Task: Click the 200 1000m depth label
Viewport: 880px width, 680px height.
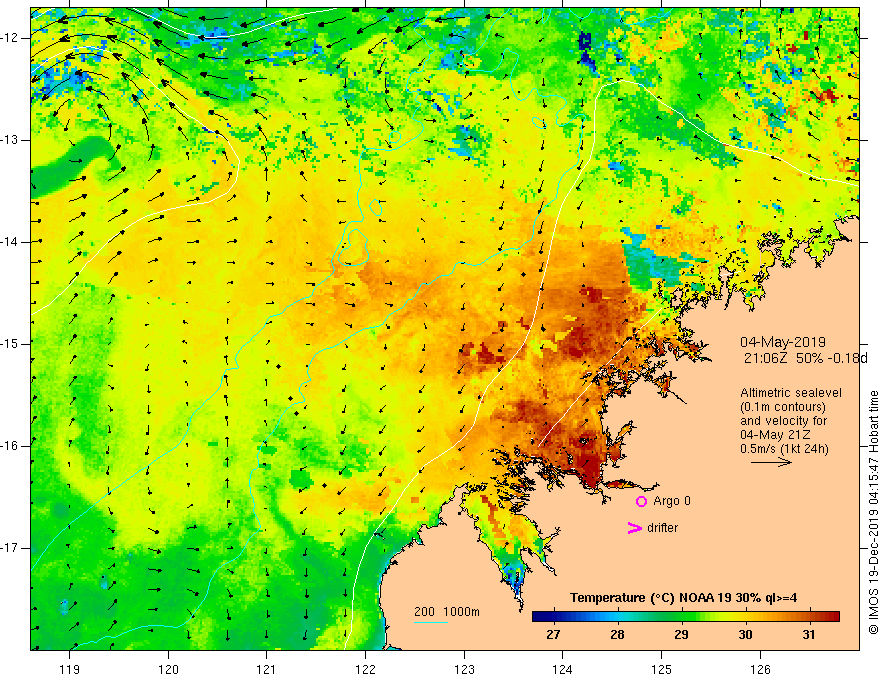Action: click(x=447, y=612)
